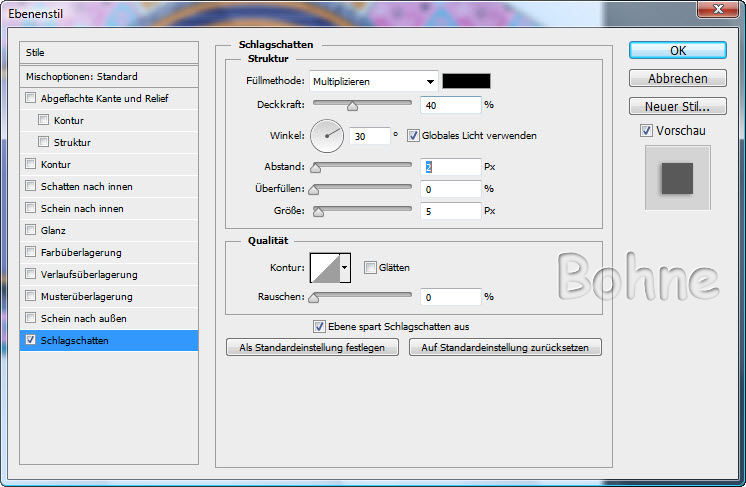Open the Stile list header
Screen dimensions: 746x487
(110, 52)
